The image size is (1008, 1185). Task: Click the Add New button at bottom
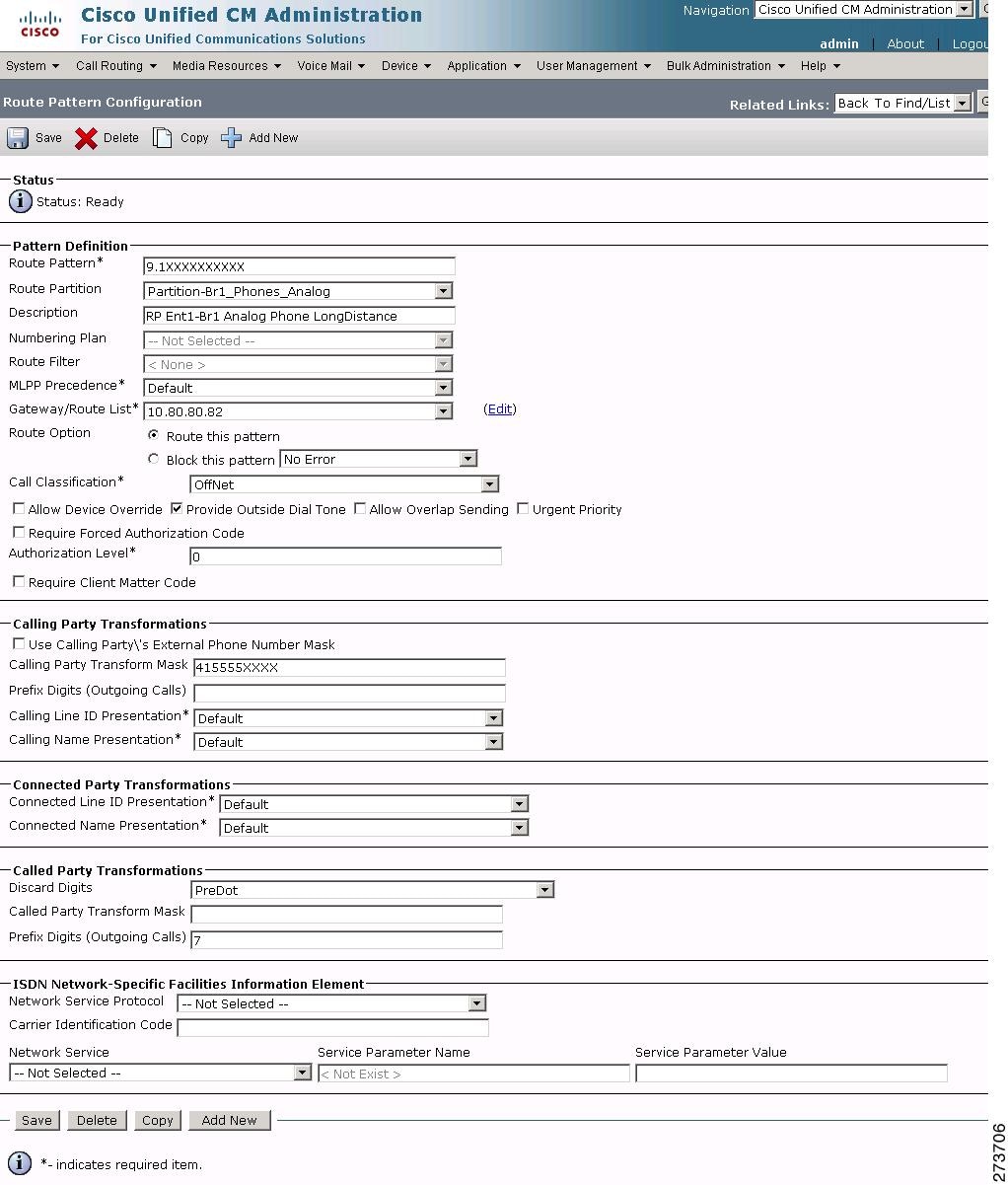pyautogui.click(x=230, y=1120)
